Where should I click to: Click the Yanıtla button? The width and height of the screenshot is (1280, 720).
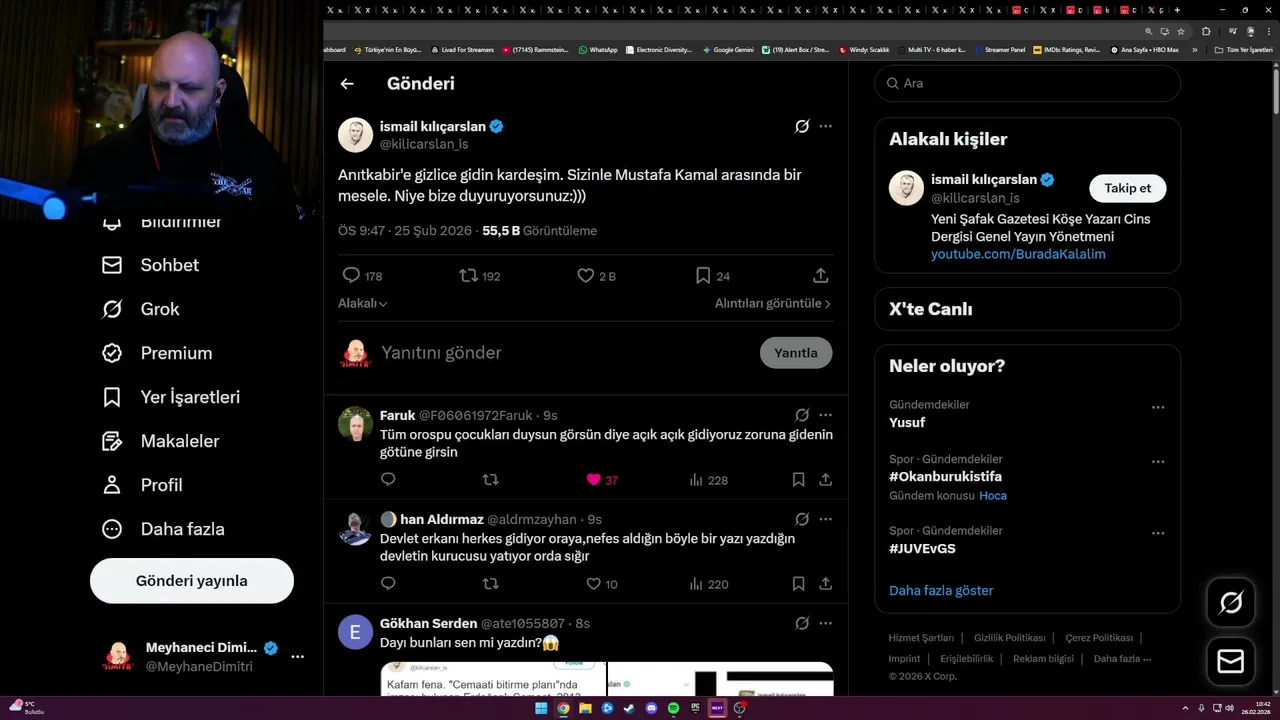pyautogui.click(x=796, y=353)
